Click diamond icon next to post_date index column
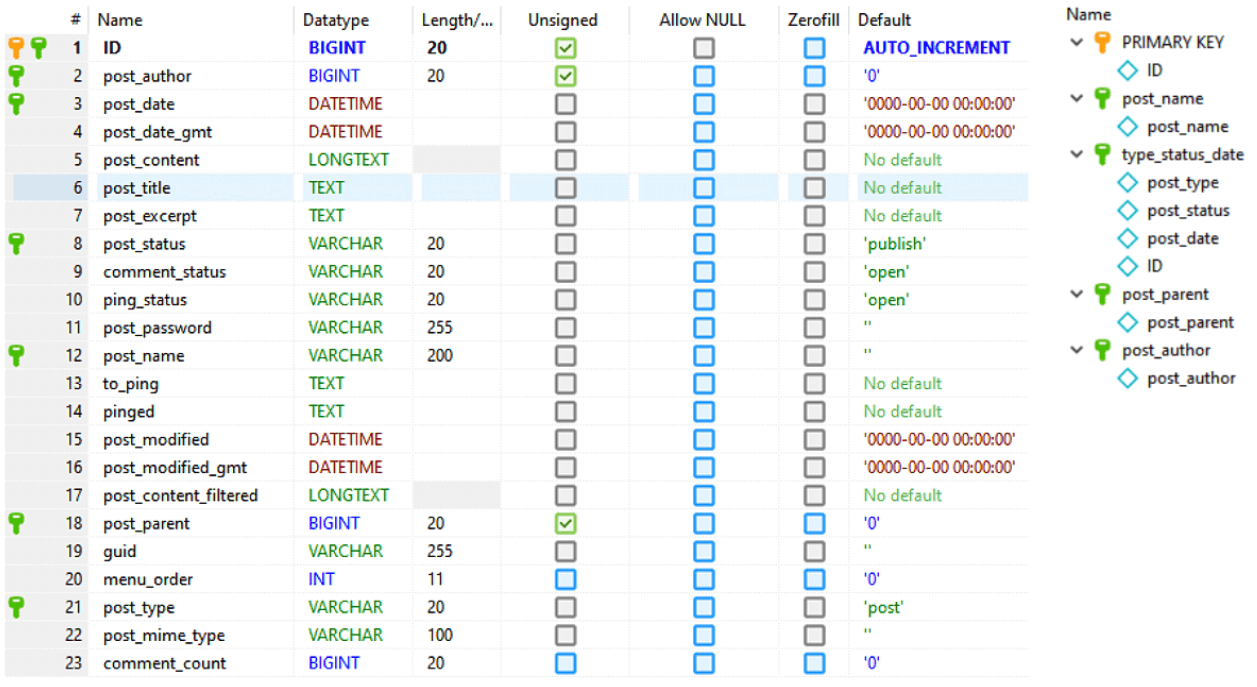 (1128, 238)
